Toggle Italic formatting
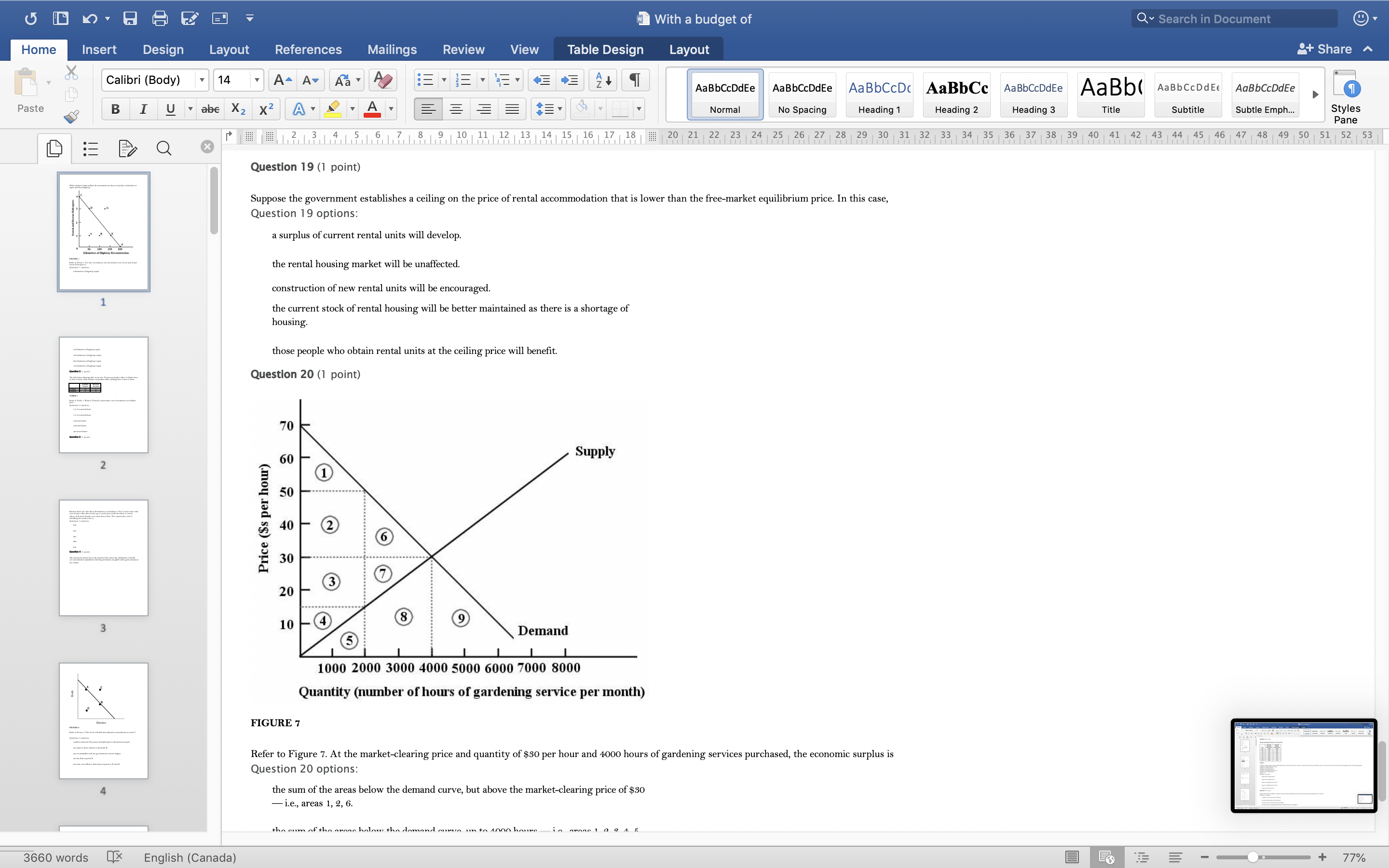 (x=143, y=108)
